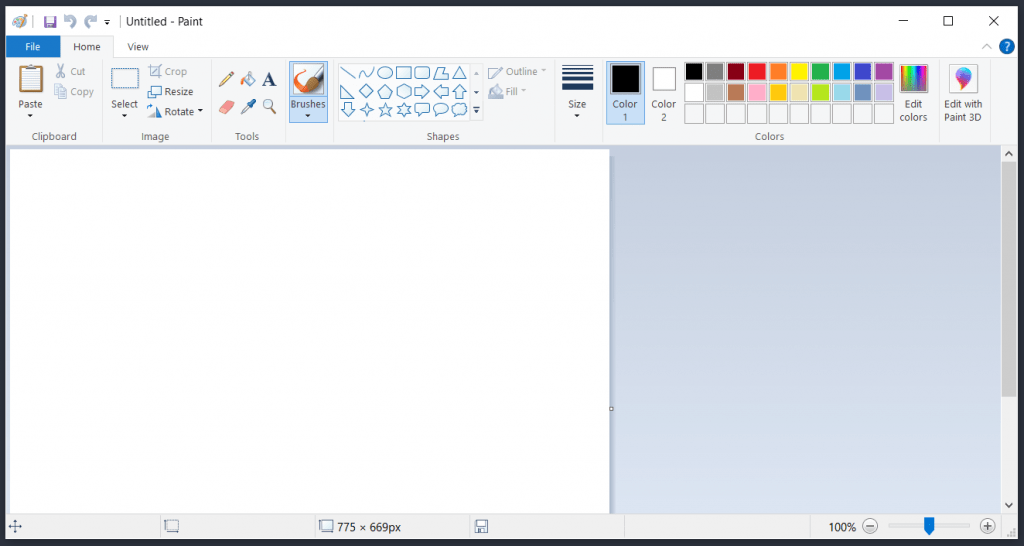
Task: Click the Save icon in title bar
Action: tap(50, 21)
